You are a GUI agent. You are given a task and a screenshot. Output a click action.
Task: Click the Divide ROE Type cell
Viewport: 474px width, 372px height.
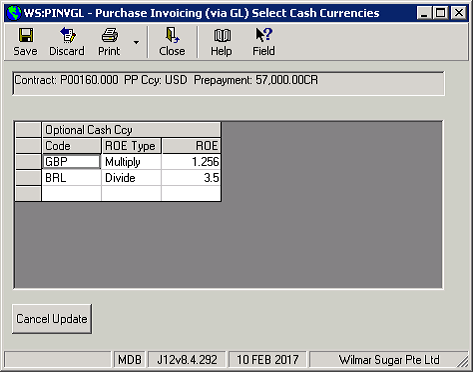point(131,178)
